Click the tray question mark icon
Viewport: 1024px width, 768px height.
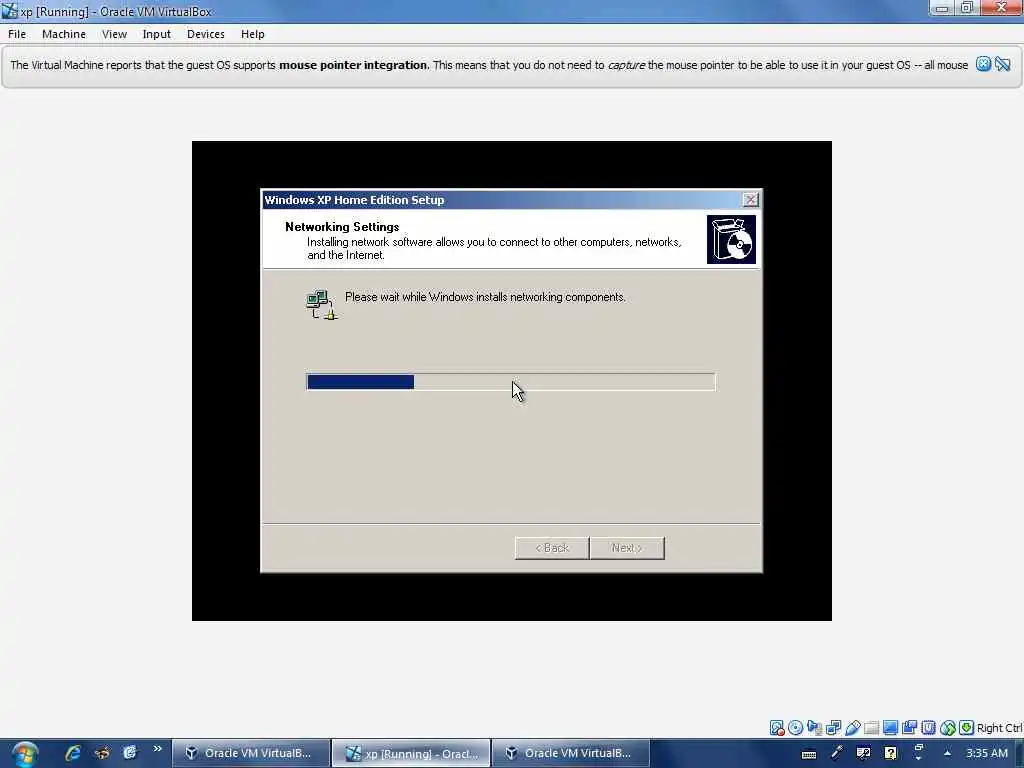pyautogui.click(x=890, y=753)
